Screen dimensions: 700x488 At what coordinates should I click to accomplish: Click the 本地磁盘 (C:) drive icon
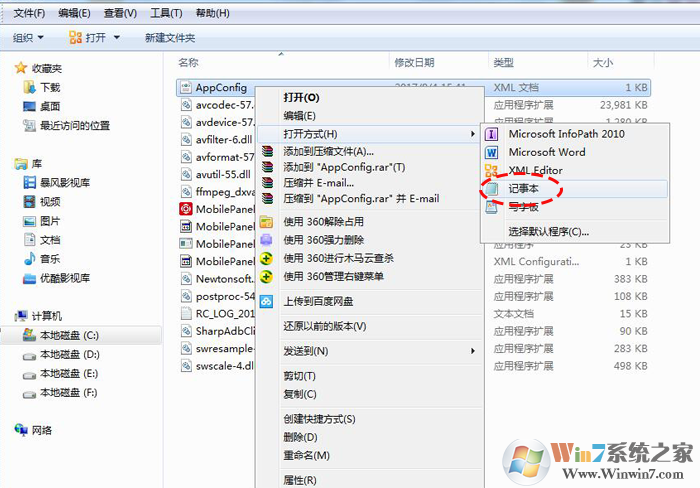tap(29, 335)
